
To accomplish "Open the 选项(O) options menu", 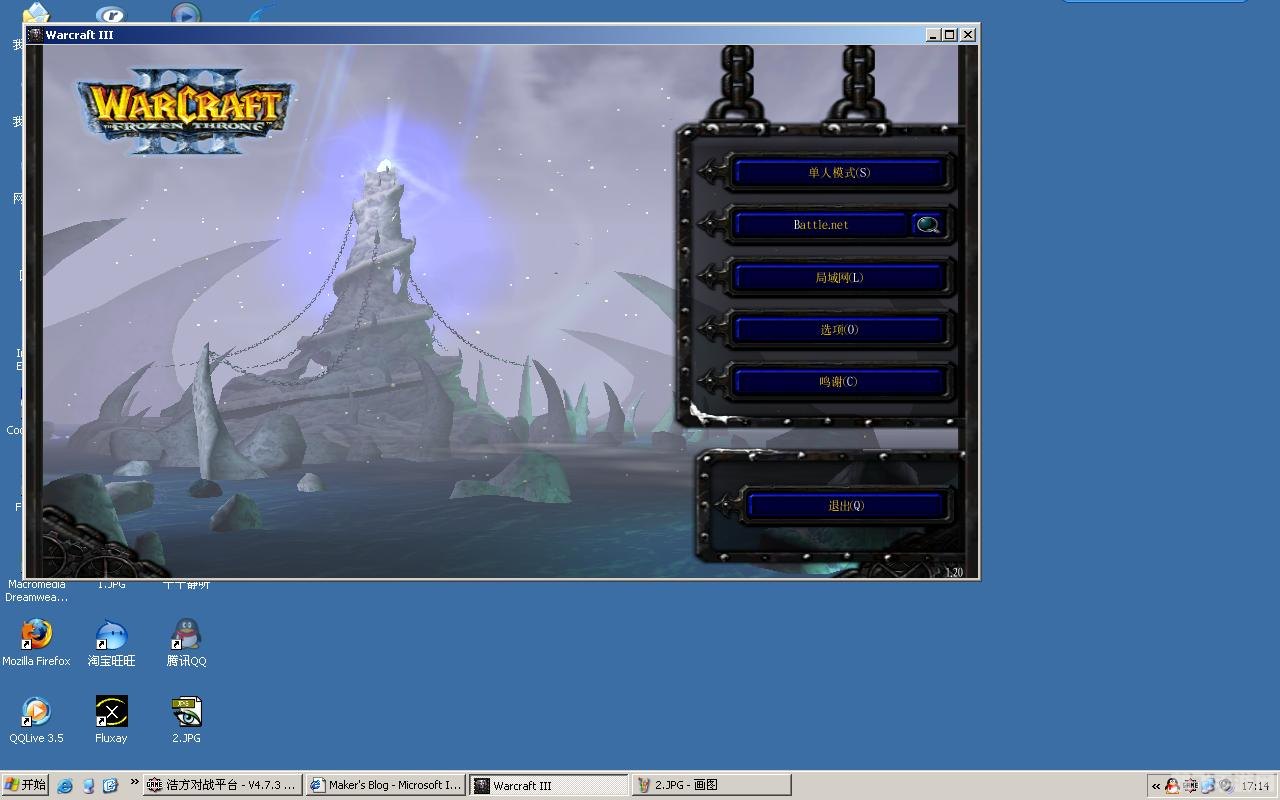I will tap(838, 330).
